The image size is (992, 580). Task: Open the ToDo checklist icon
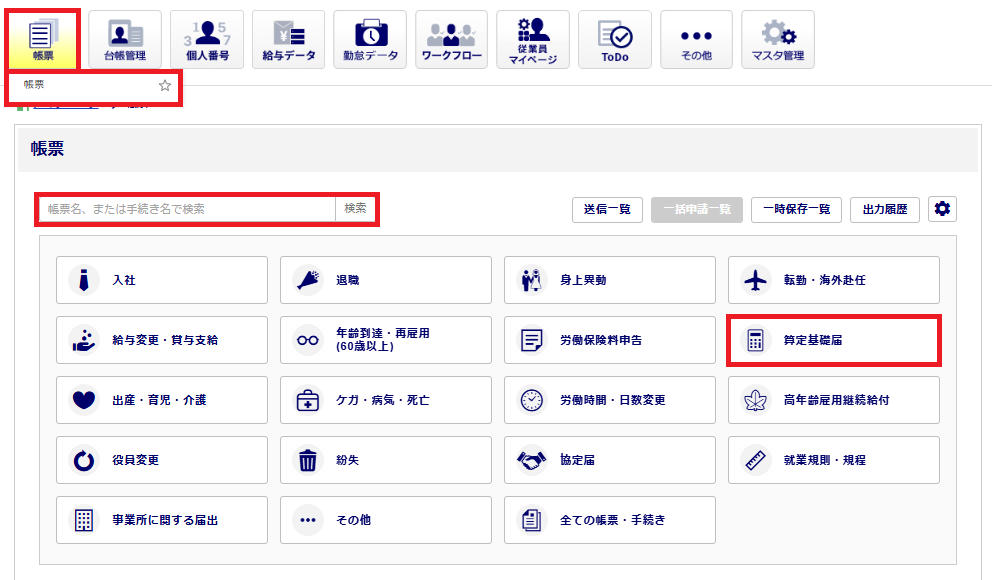[x=614, y=40]
